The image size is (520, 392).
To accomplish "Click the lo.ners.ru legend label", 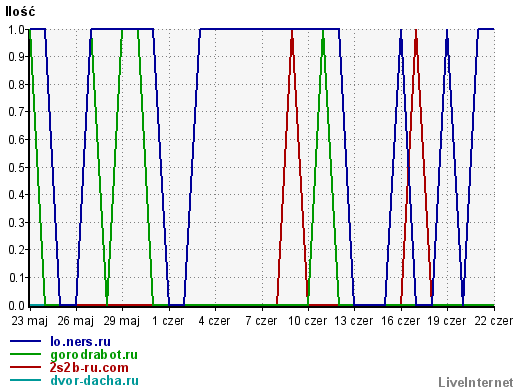I will tap(80, 342).
